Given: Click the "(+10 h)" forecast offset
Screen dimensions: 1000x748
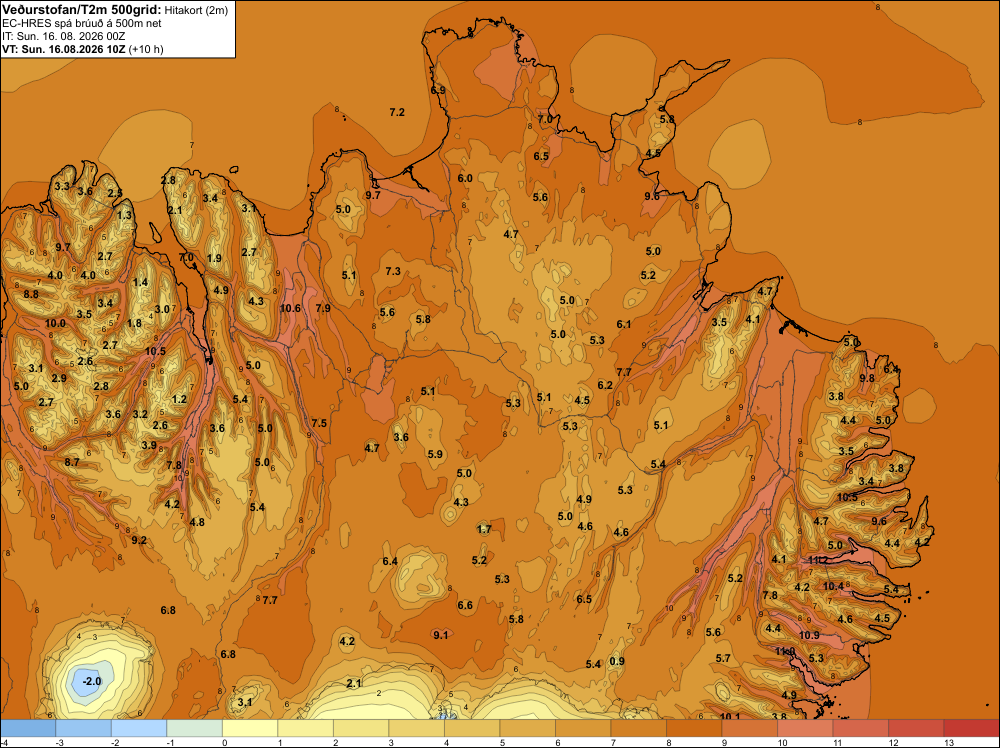Looking at the screenshot, I should point(146,49).
